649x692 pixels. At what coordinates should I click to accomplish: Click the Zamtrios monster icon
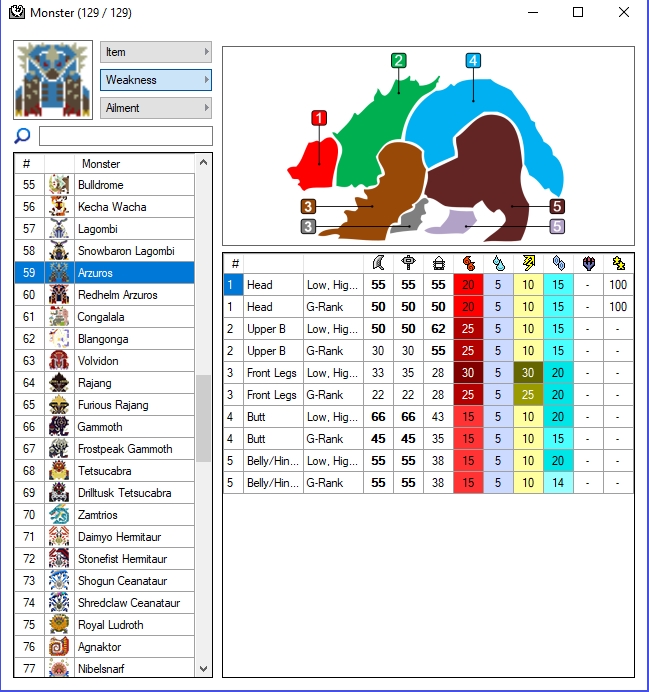click(x=59, y=515)
